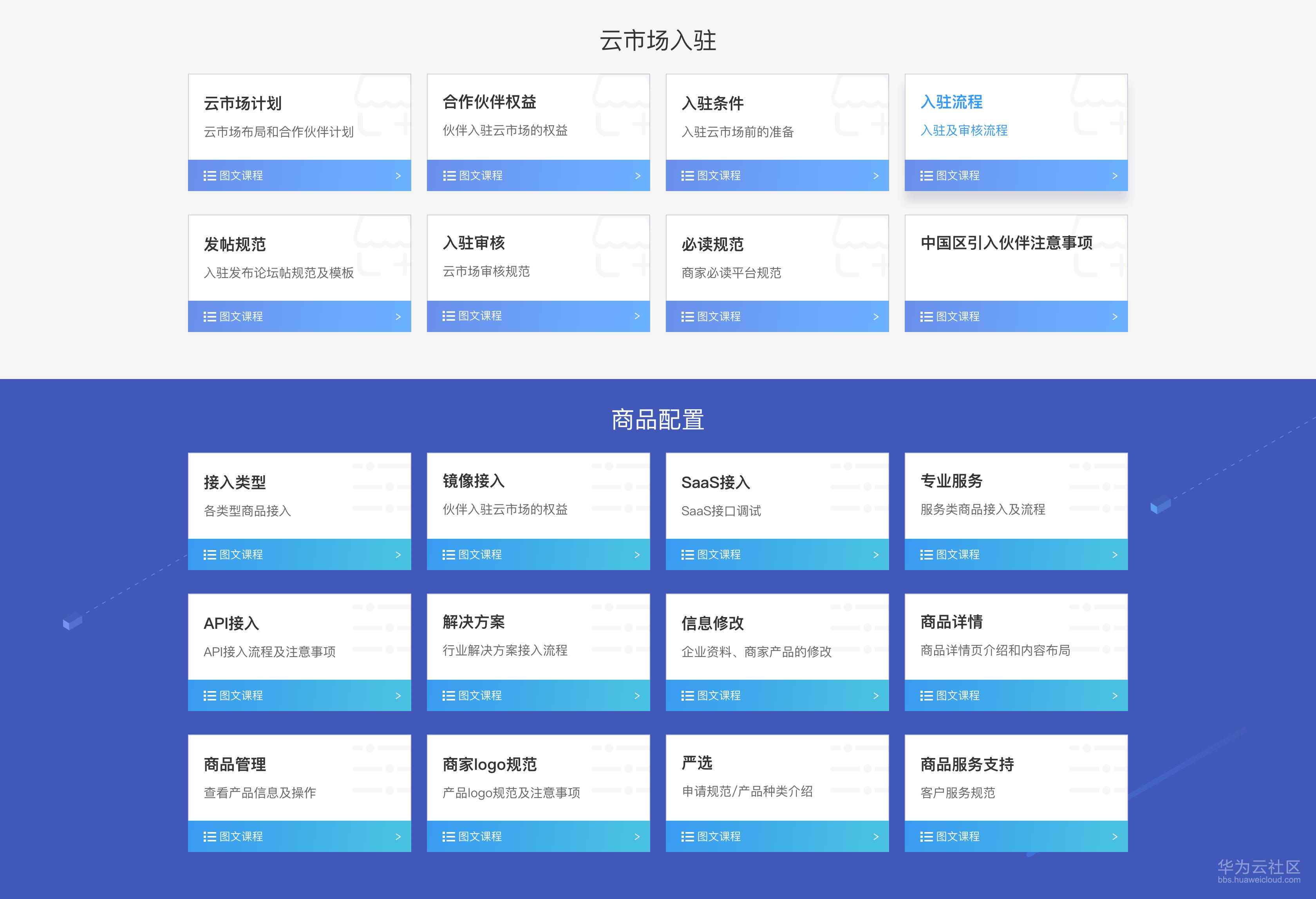The width and height of the screenshot is (1316, 899).
Task: Select the 信息修改 card title
Action: [x=712, y=623]
